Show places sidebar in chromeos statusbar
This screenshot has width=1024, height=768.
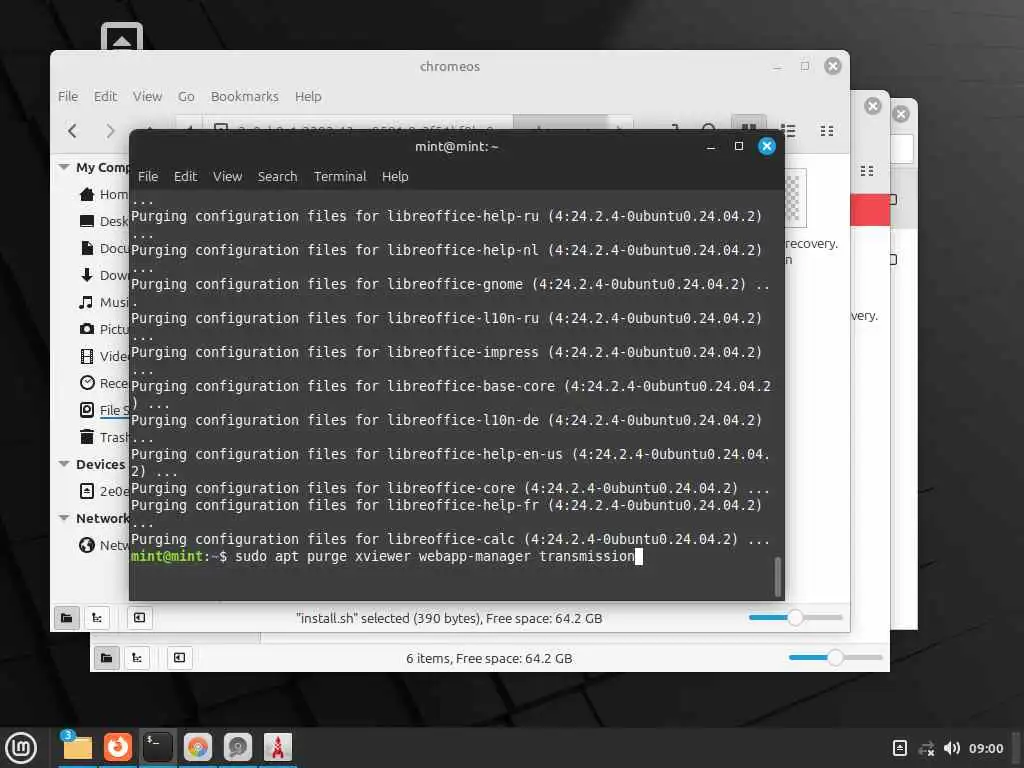(67, 618)
